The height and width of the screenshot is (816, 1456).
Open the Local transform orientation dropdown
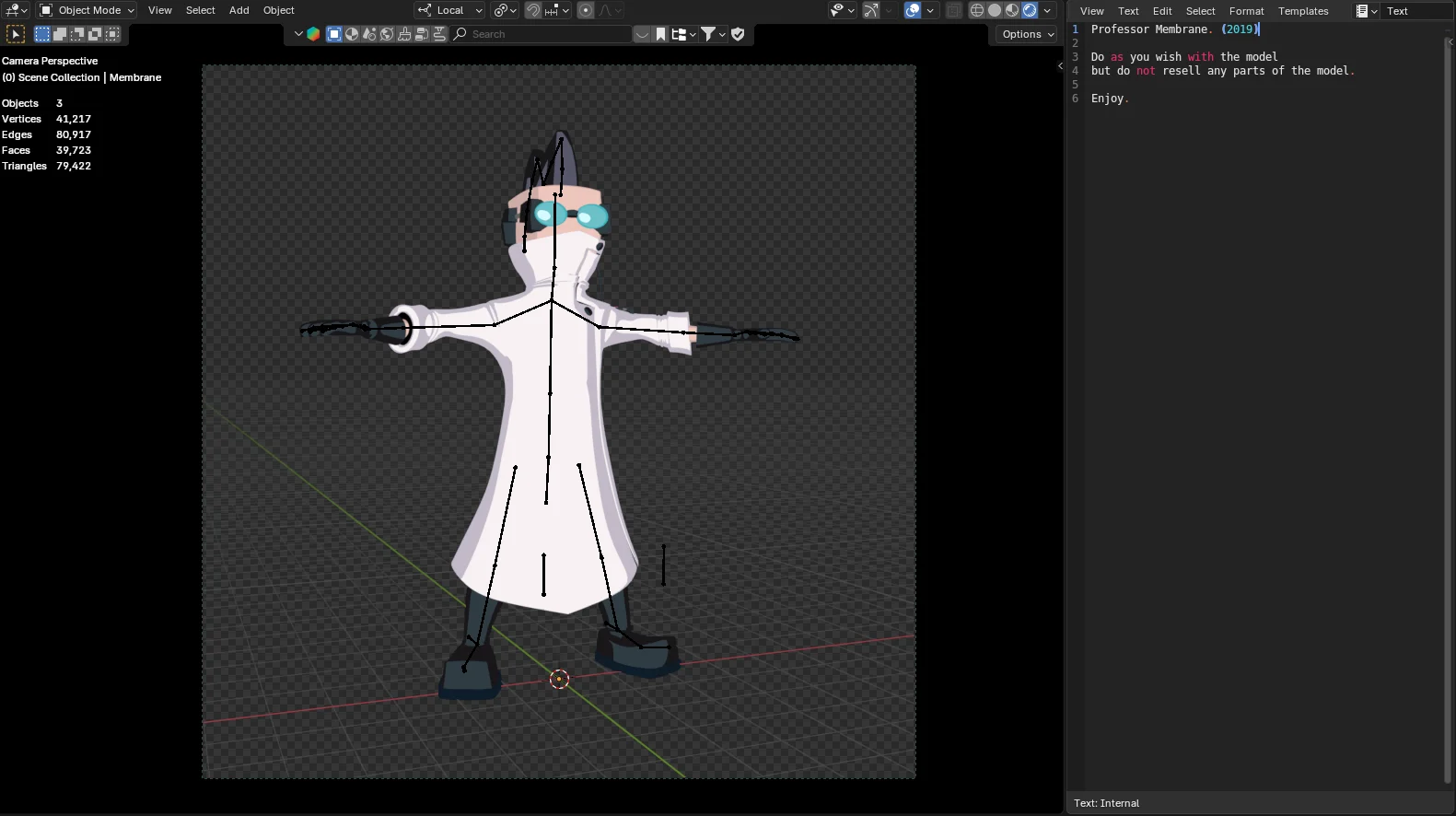click(x=450, y=10)
